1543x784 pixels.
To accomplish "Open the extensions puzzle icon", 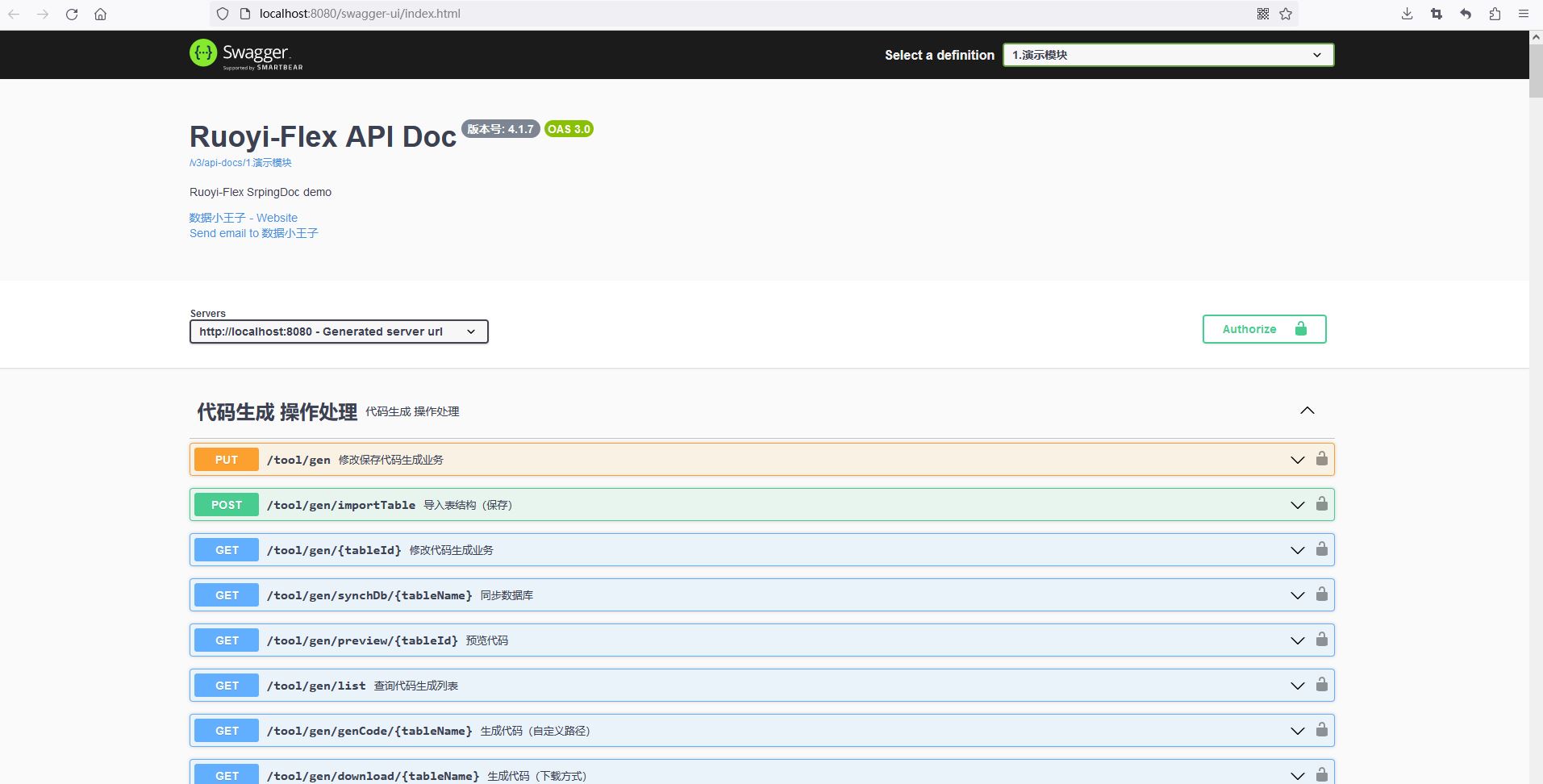I will coord(1495,14).
